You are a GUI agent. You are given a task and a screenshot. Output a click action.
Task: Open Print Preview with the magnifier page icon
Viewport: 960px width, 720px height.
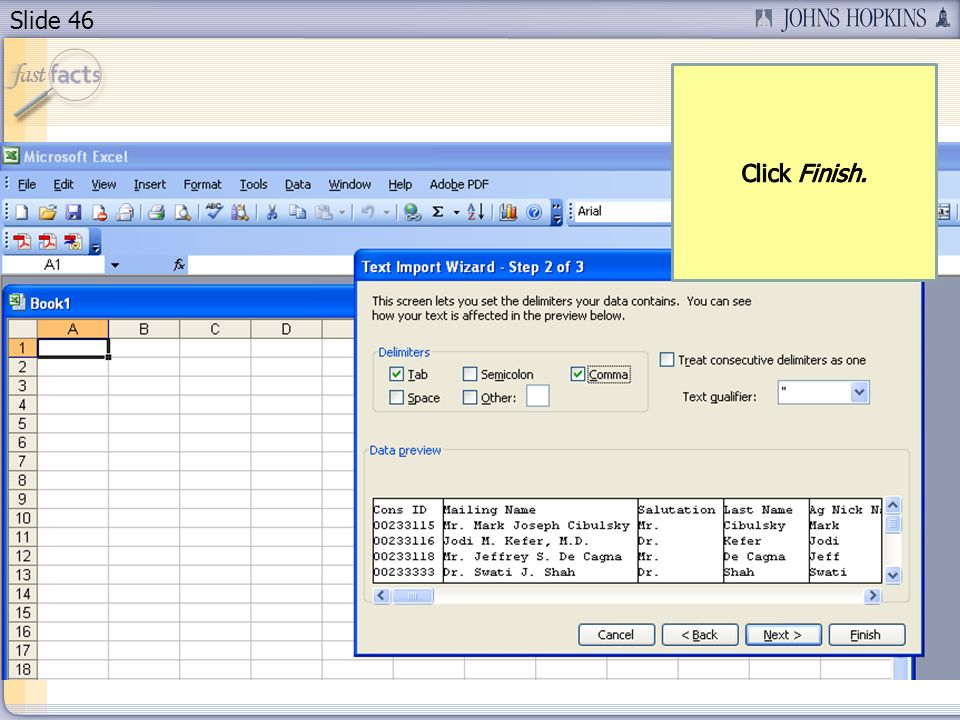tap(182, 212)
